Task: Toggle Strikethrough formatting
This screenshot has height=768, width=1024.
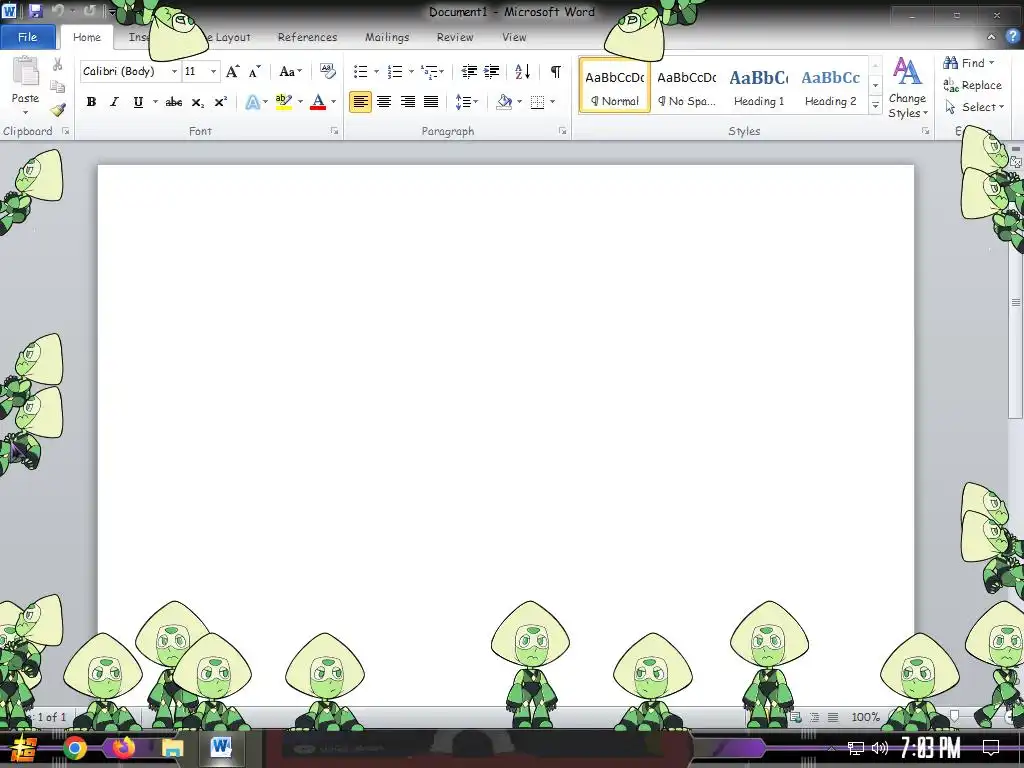Action: pos(173,102)
